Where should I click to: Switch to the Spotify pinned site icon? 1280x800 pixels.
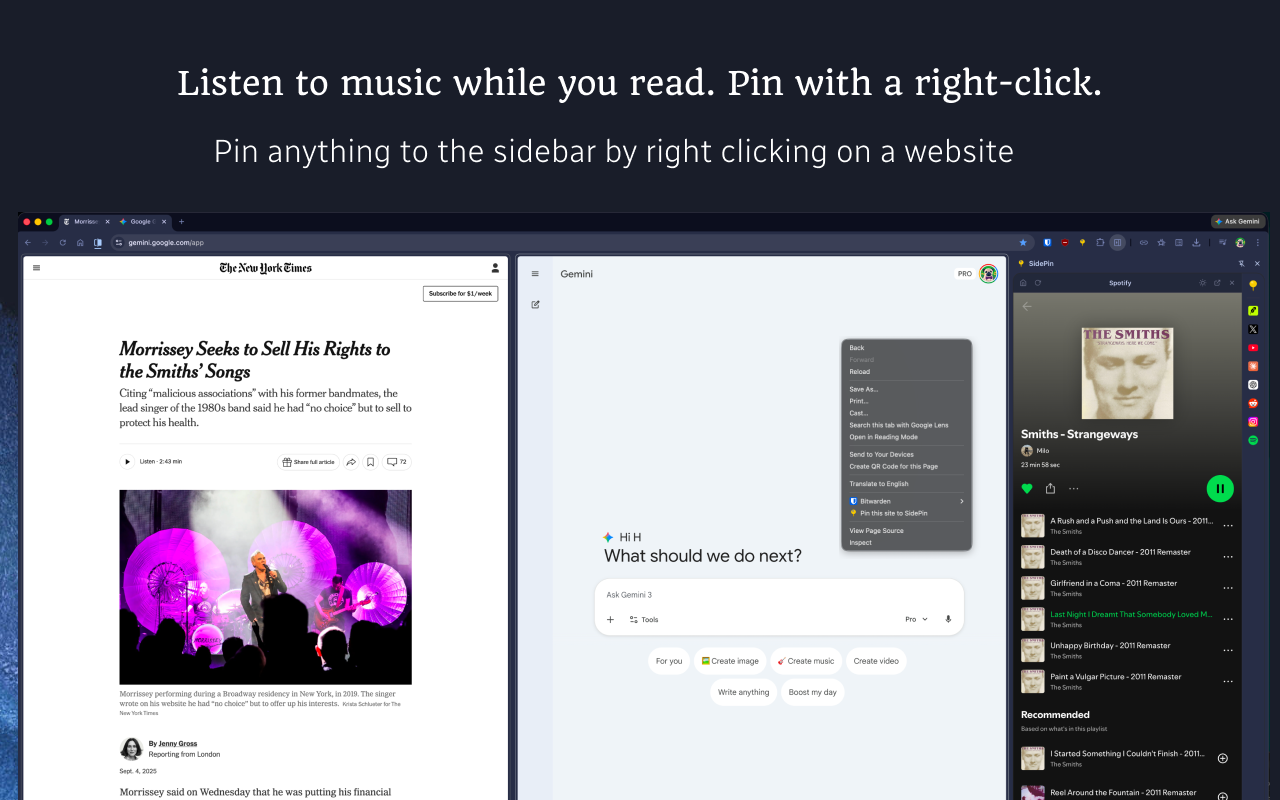(1253, 440)
